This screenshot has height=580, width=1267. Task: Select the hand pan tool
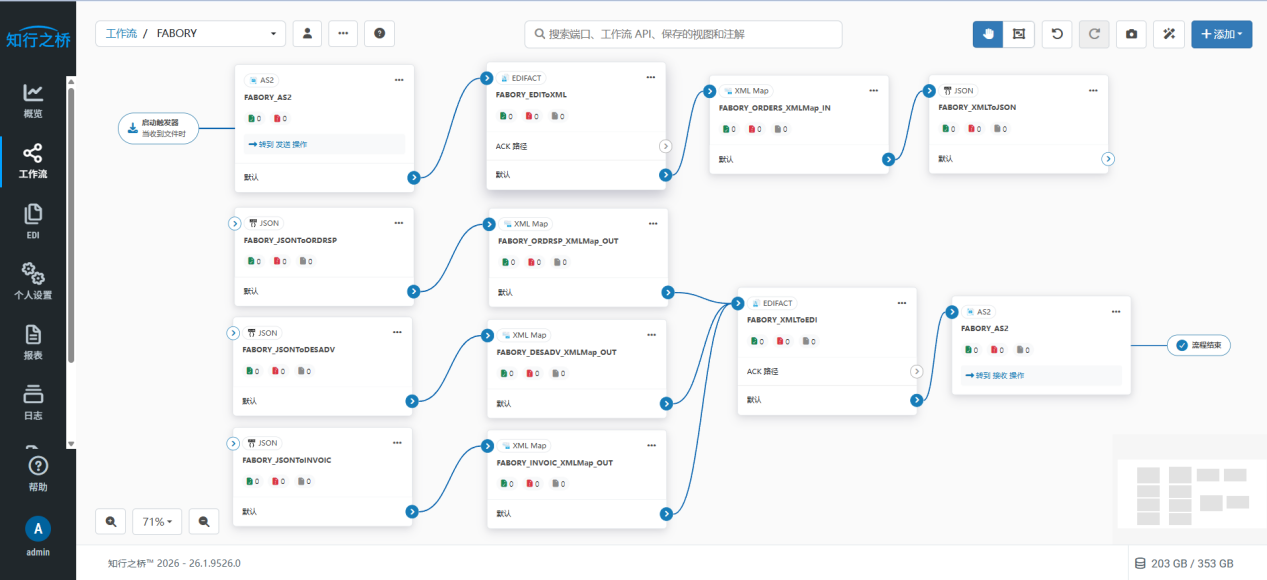pos(988,34)
